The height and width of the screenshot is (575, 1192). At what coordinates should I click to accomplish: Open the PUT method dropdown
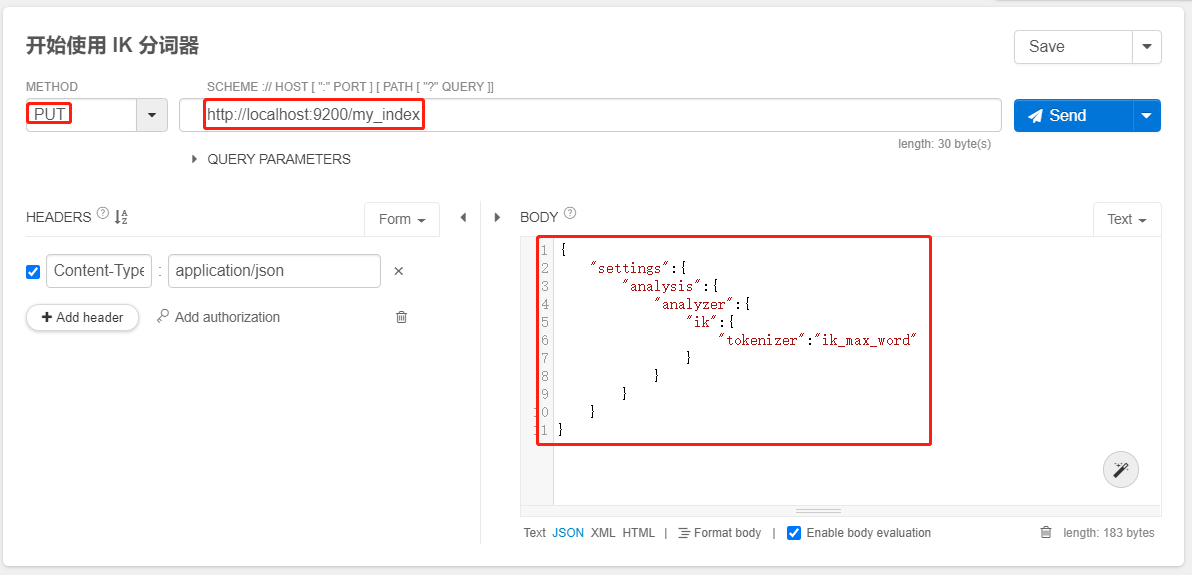click(151, 115)
